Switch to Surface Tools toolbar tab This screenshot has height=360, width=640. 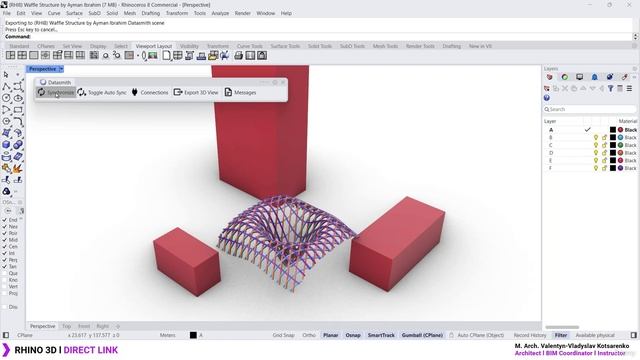click(x=285, y=46)
